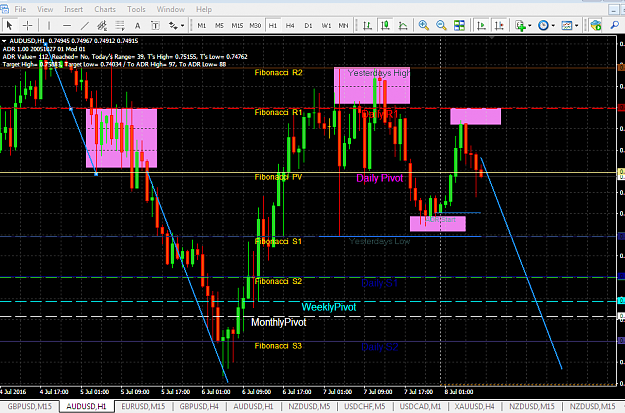Open the indicators list icon with green plus

pos(520,26)
